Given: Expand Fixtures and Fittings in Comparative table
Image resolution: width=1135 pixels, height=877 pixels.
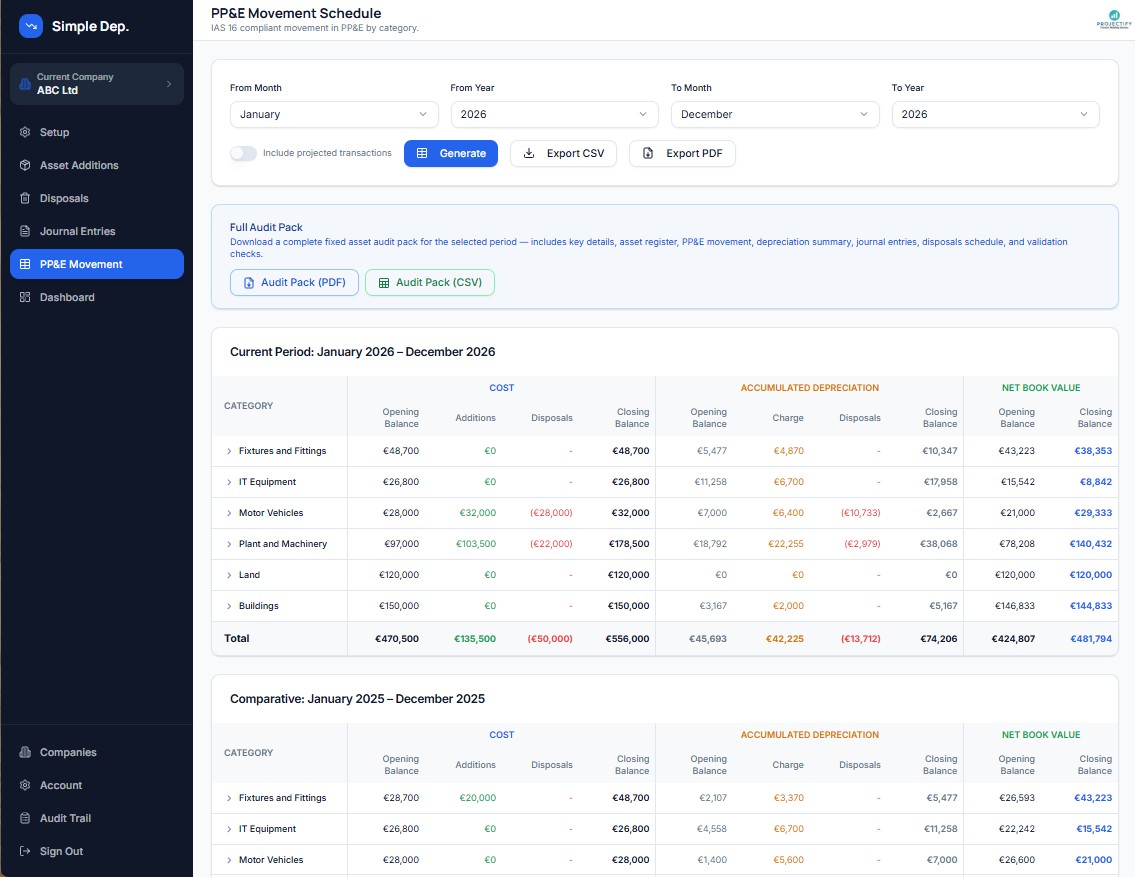Looking at the screenshot, I should [229, 798].
